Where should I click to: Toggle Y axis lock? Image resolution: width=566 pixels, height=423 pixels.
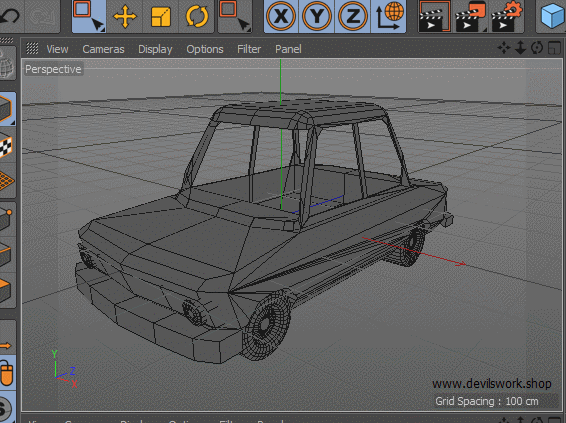[317, 16]
